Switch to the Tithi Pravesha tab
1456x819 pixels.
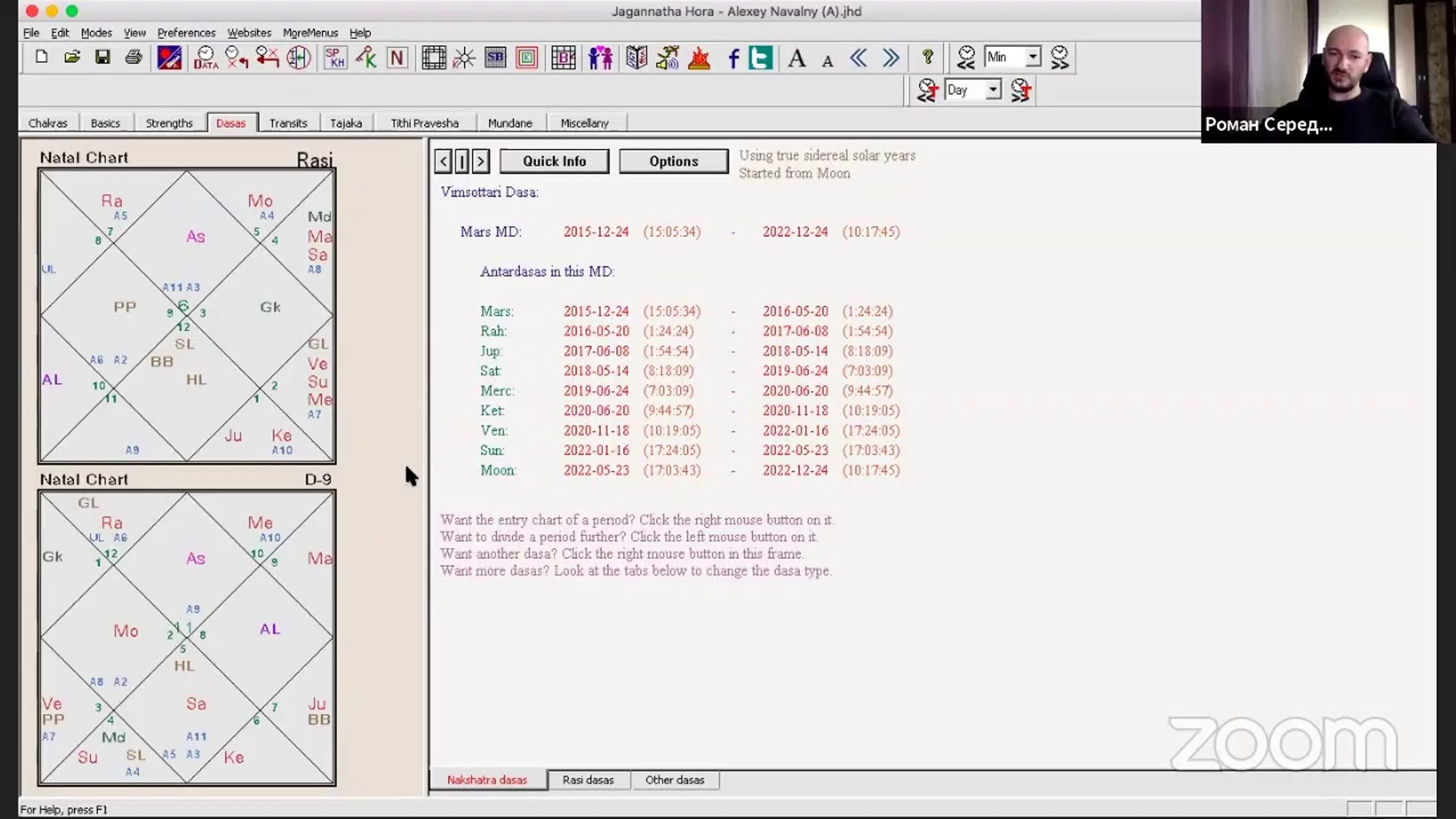pyautogui.click(x=424, y=123)
